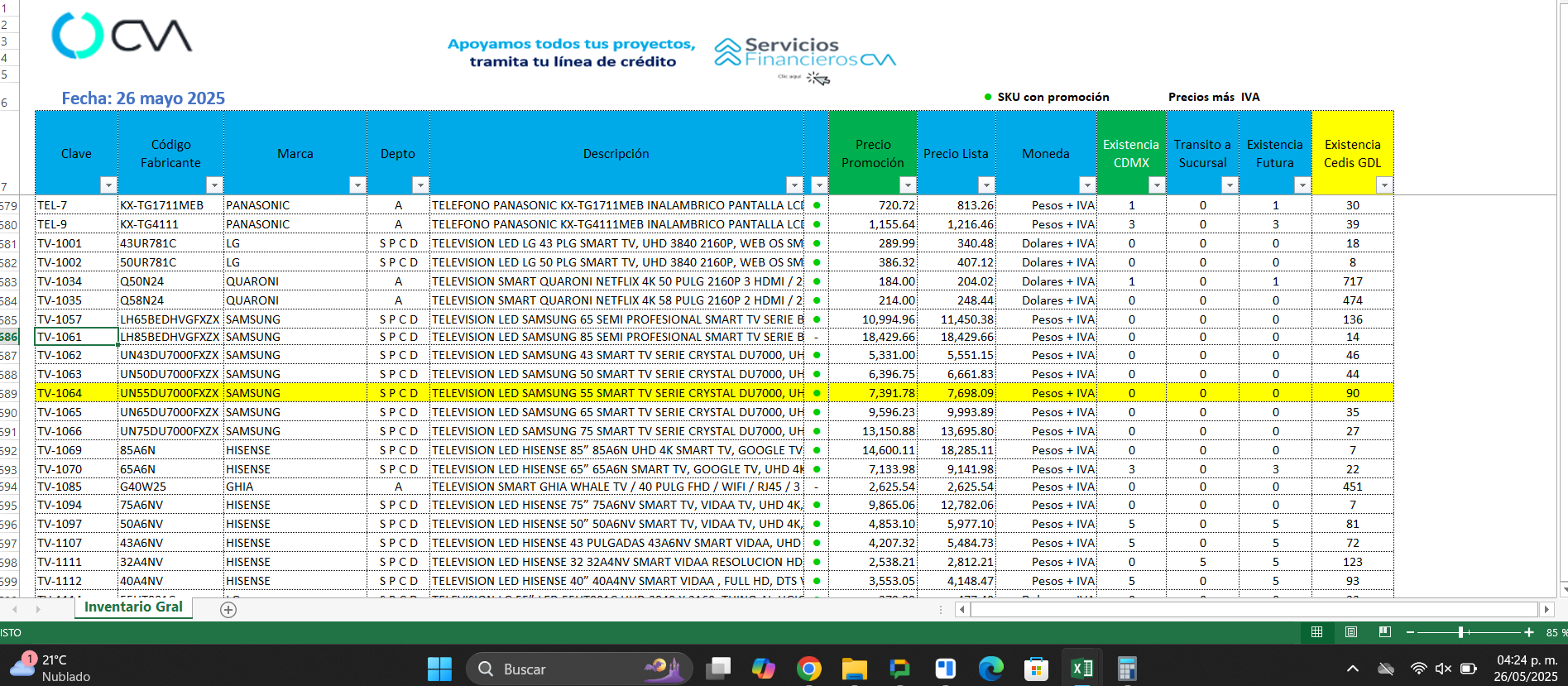1568x686 pixels.
Task: Click the Descripción column header
Action: (x=616, y=153)
